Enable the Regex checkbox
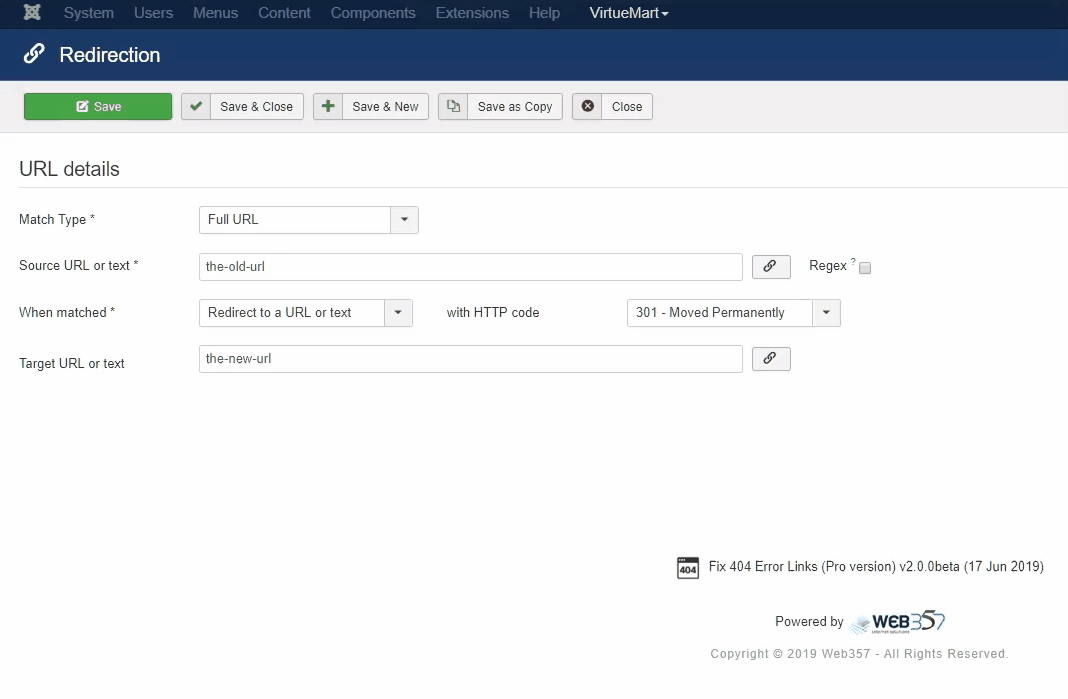 coord(865,268)
